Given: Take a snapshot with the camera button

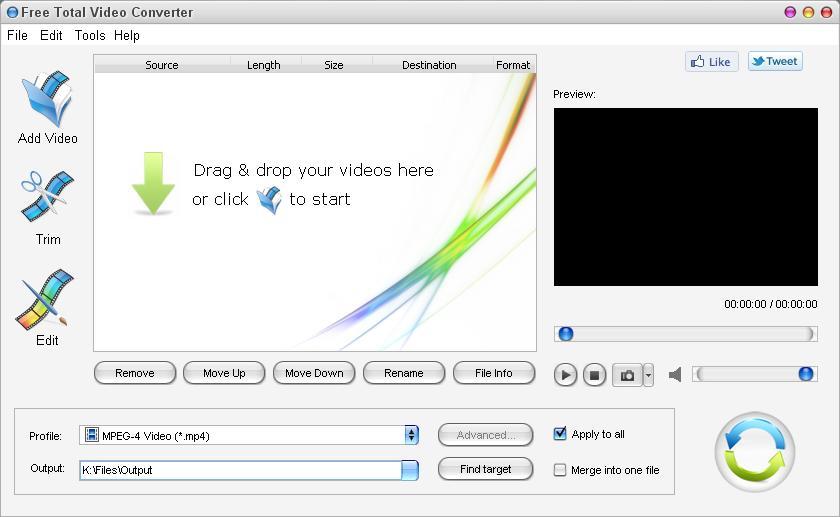Looking at the screenshot, I should (627, 375).
